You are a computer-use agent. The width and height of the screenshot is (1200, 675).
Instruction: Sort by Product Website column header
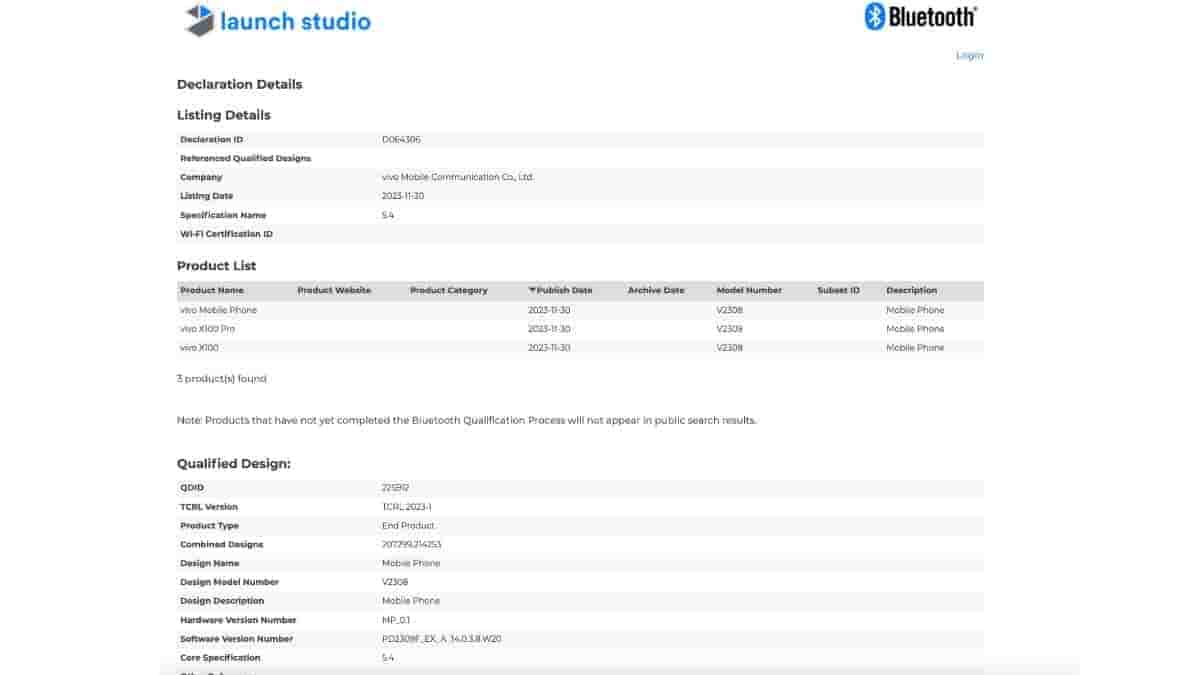334,290
